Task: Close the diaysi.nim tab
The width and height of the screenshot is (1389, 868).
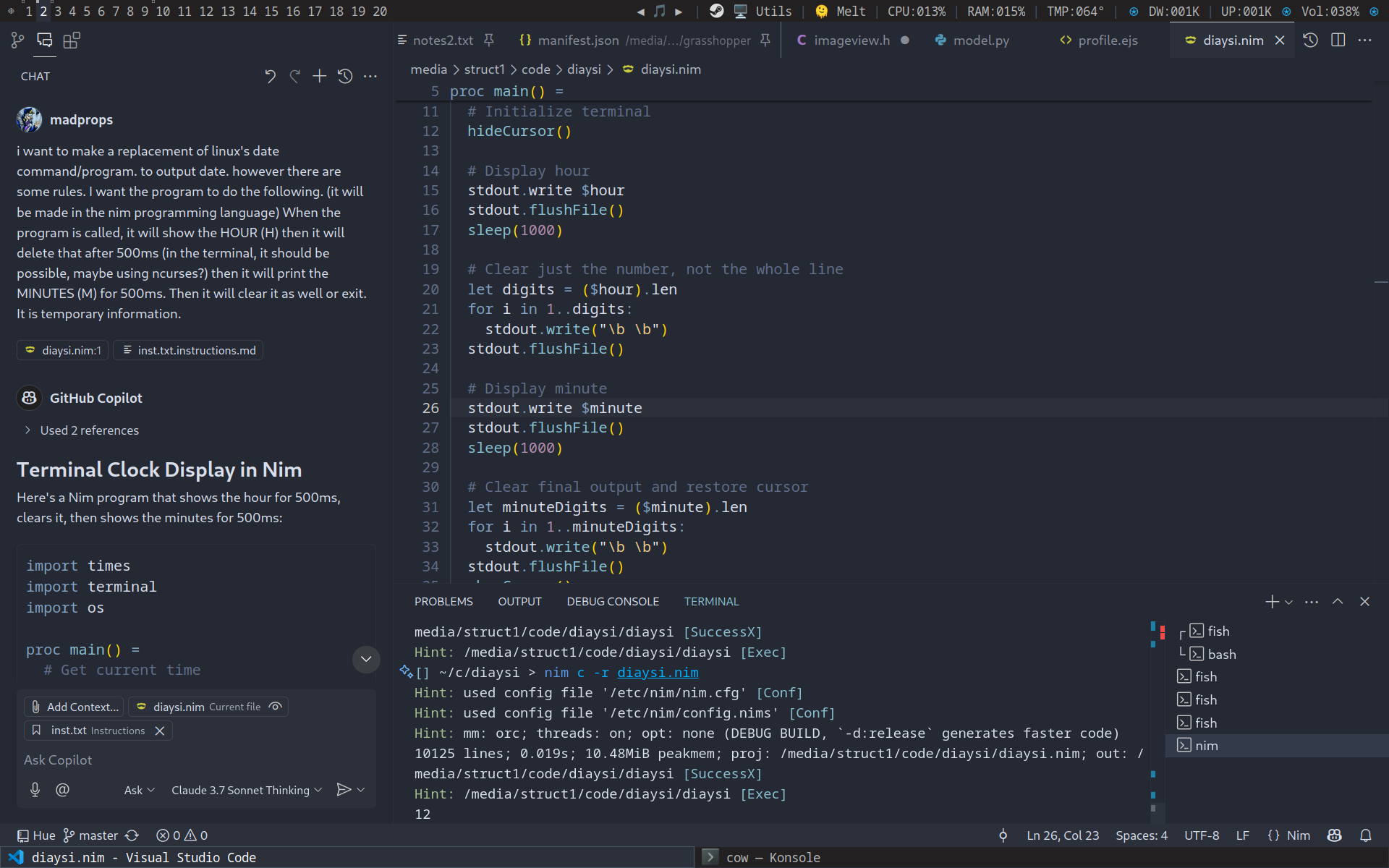Action: [1280, 41]
